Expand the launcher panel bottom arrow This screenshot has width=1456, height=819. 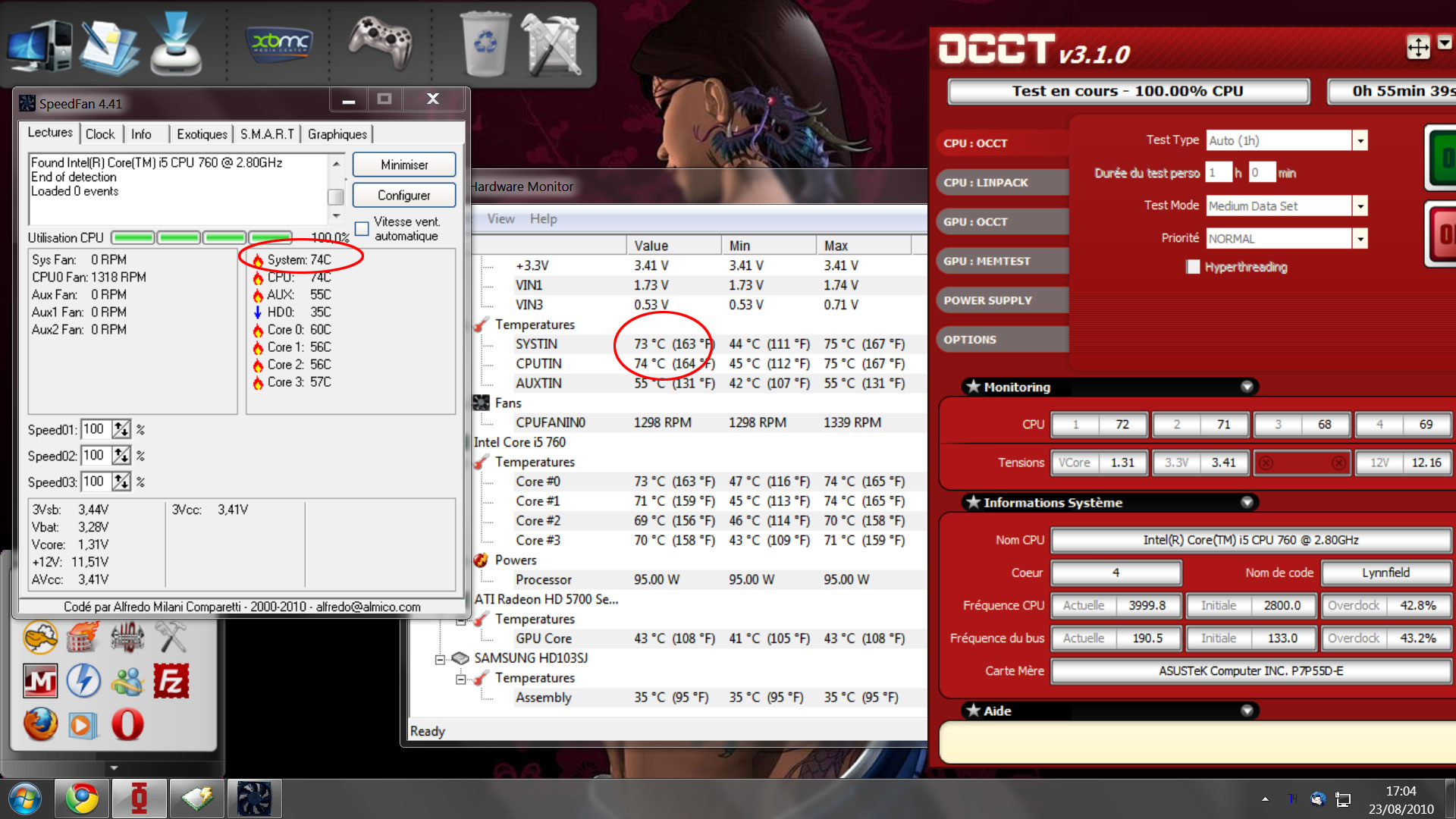(x=114, y=767)
